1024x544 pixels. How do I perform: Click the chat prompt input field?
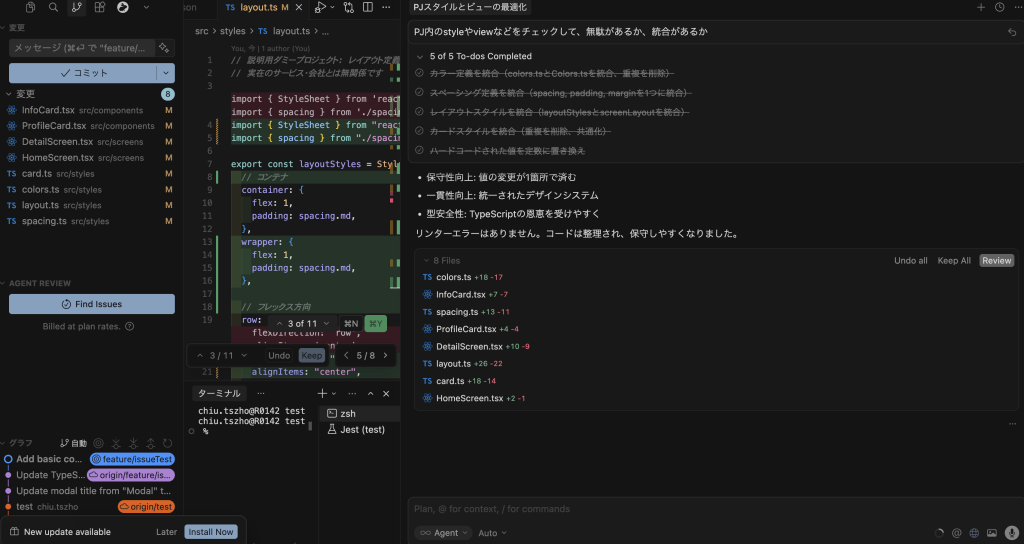700,509
